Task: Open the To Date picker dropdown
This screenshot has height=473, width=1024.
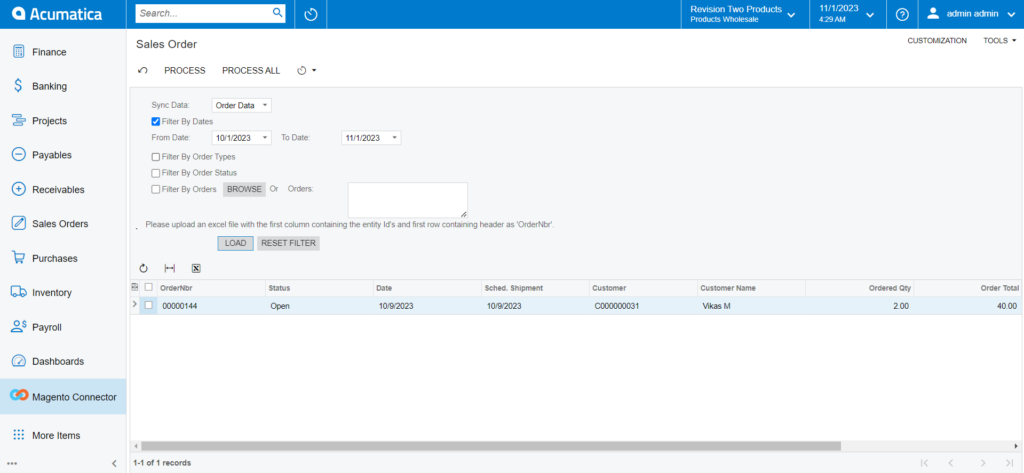Action: point(395,138)
